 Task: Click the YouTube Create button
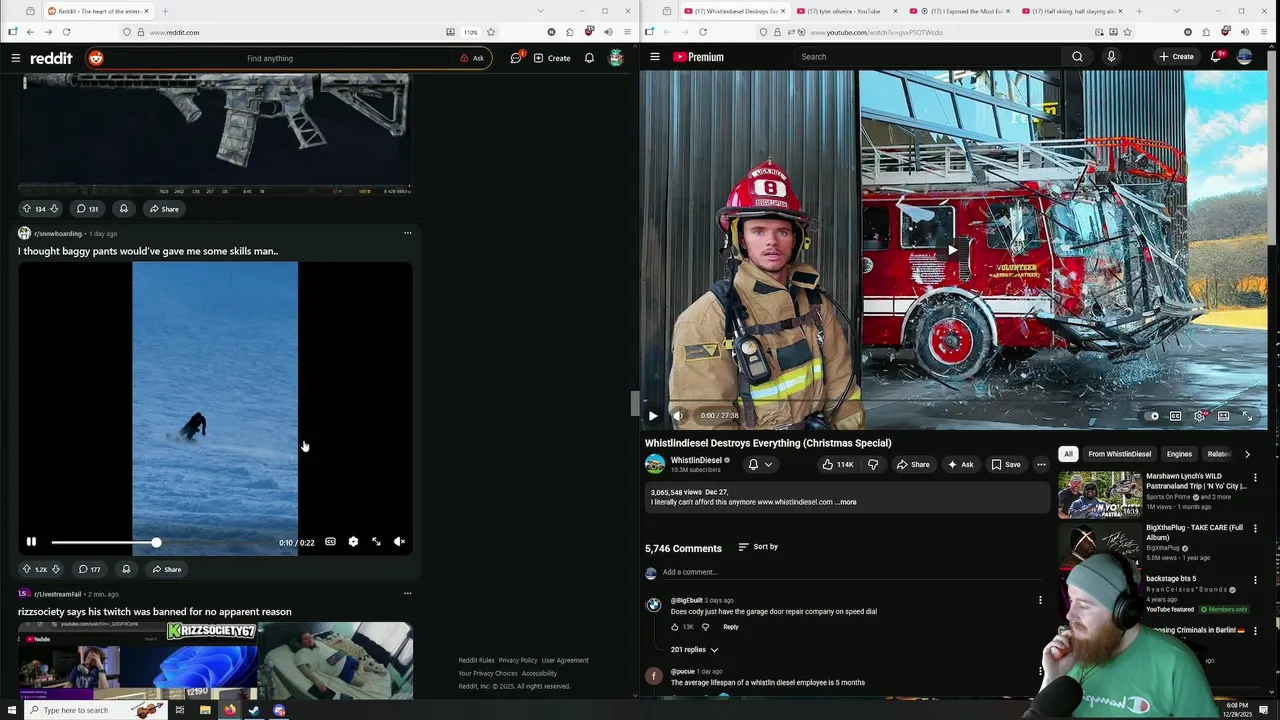point(1176,57)
